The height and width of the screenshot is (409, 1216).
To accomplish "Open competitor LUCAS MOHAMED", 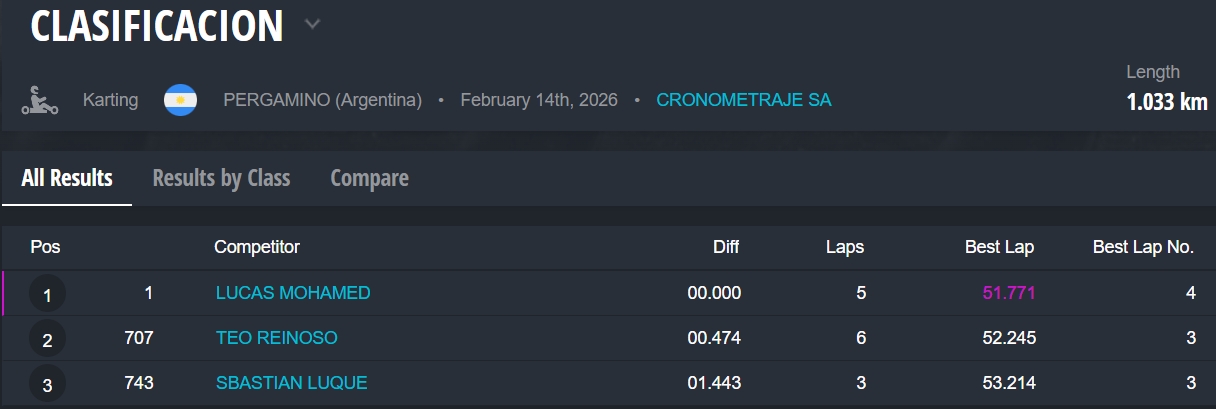I will pyautogui.click(x=293, y=293).
